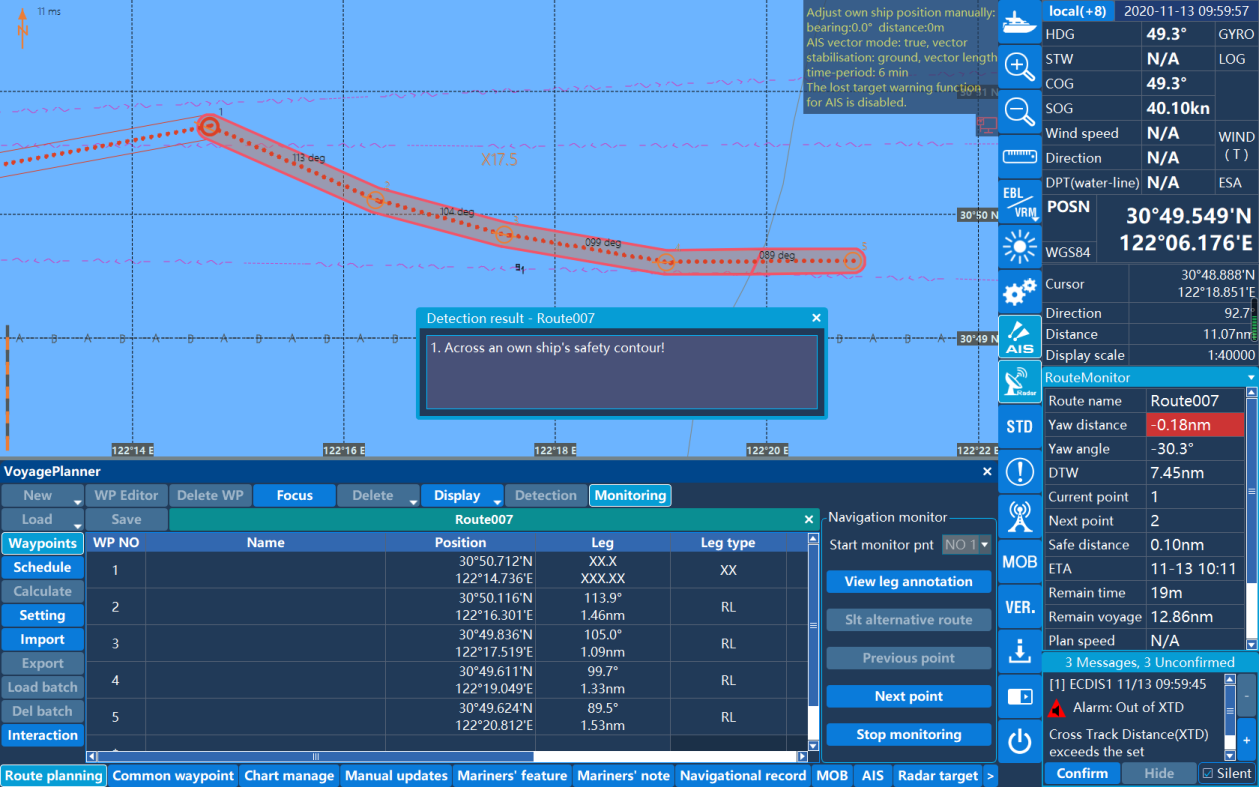Open the brightness sun icon
The image size is (1259, 787).
(1019, 246)
